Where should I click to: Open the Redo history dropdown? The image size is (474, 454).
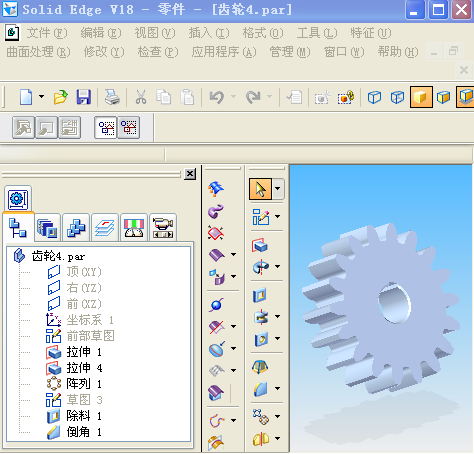point(269,97)
